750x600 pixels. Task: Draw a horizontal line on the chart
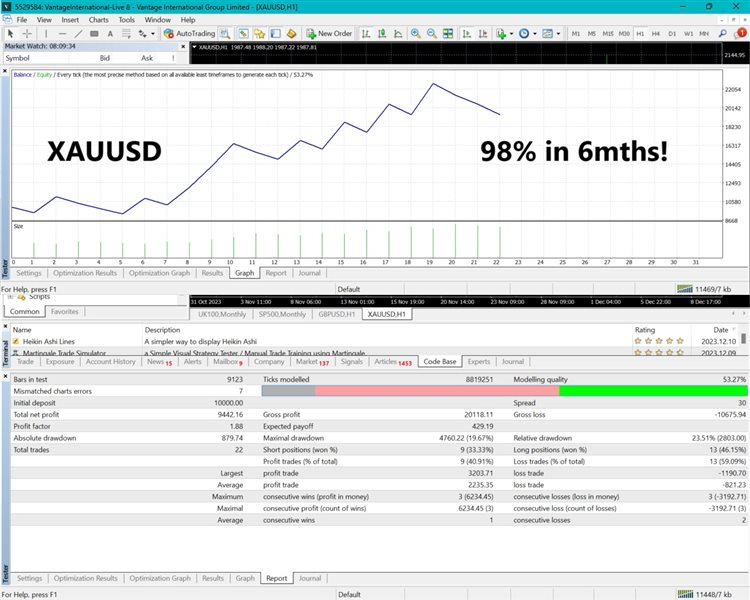click(62, 33)
